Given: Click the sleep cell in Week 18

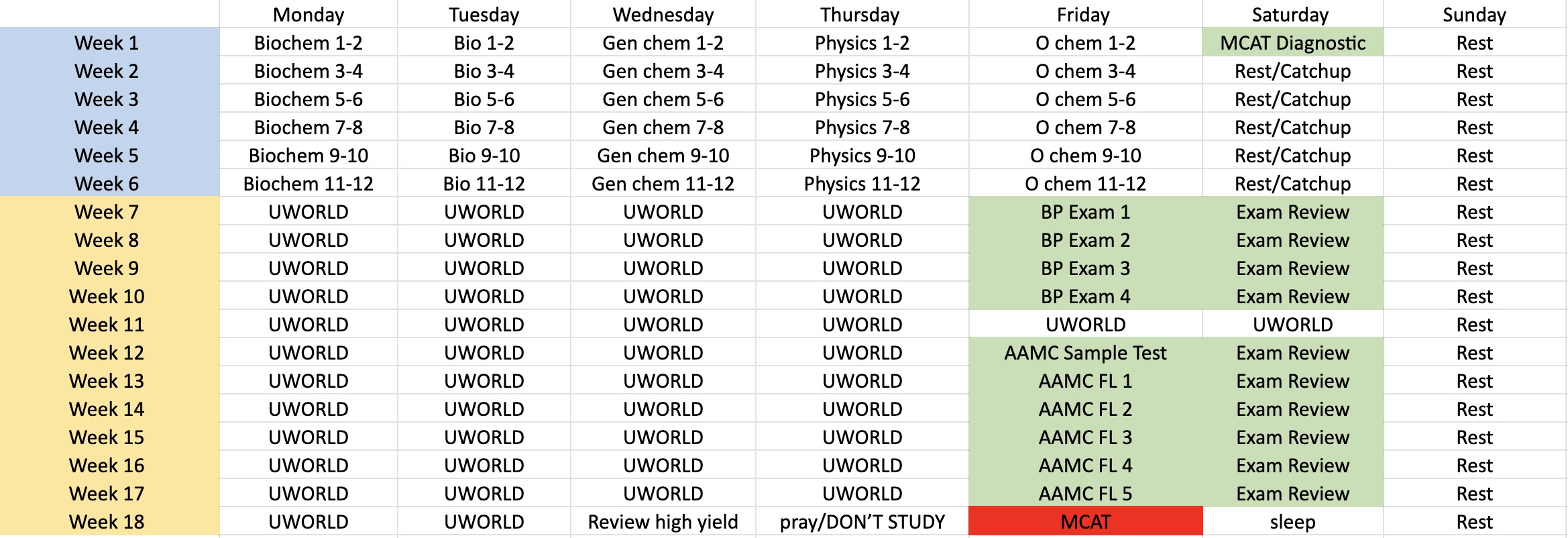Looking at the screenshot, I should (1292, 521).
